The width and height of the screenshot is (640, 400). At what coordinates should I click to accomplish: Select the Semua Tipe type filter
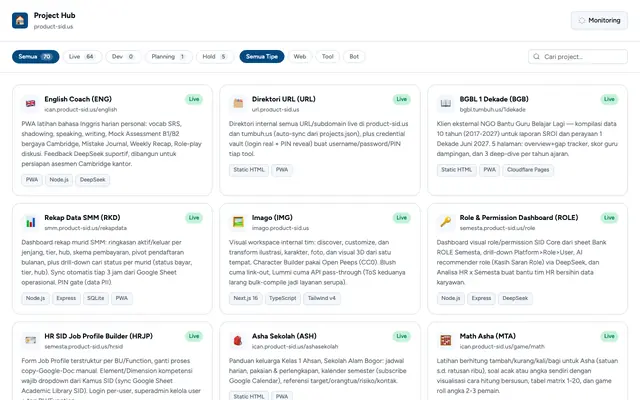coord(262,57)
